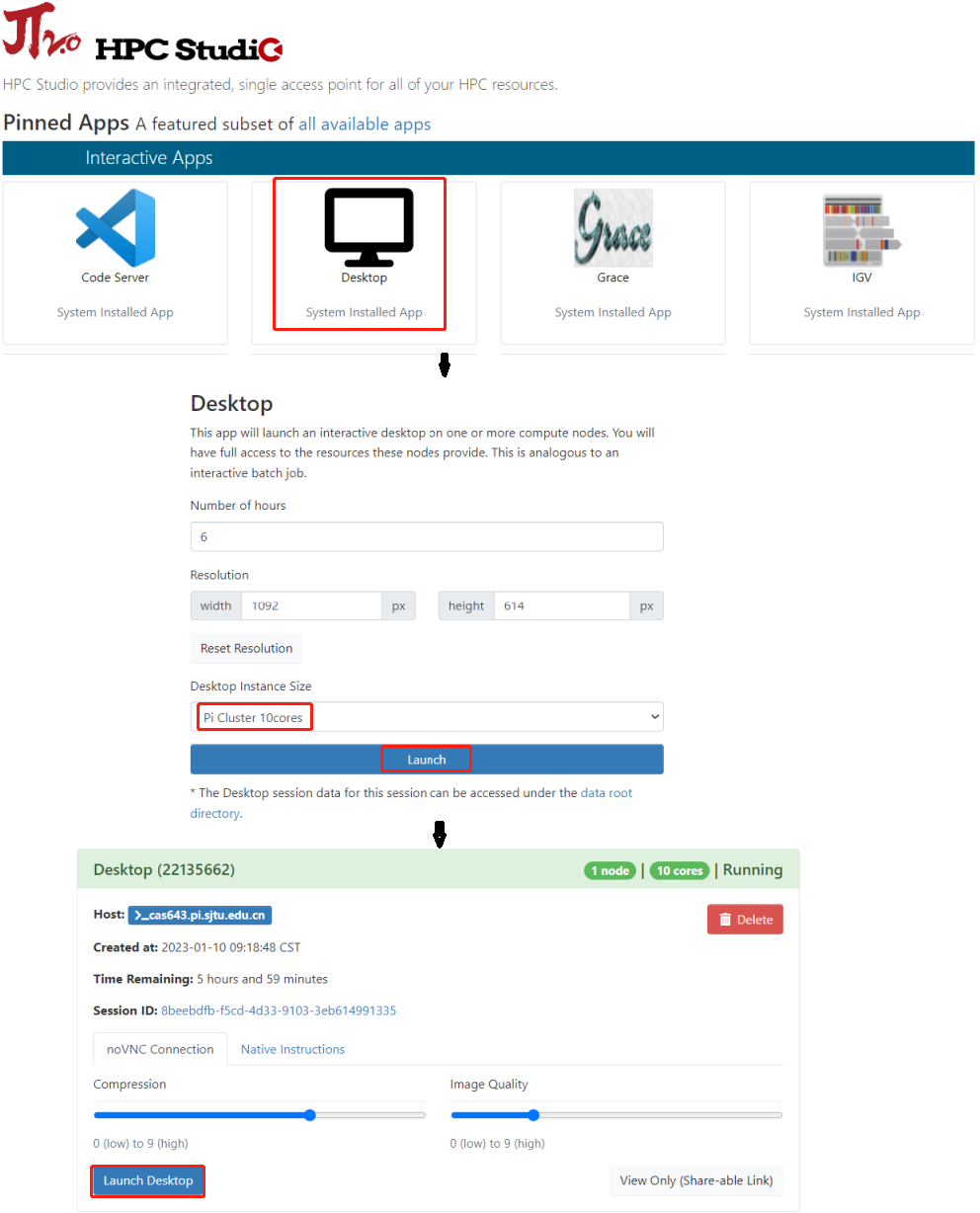This screenshot has height=1213, width=980.
Task: Click the Number of hours field
Action: [427, 536]
